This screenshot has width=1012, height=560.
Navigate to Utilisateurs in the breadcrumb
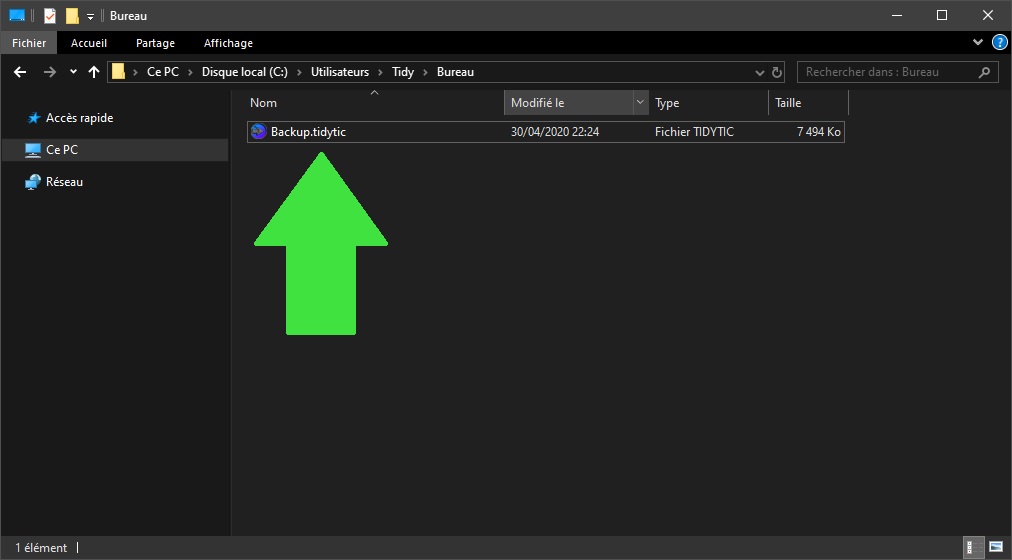(340, 72)
